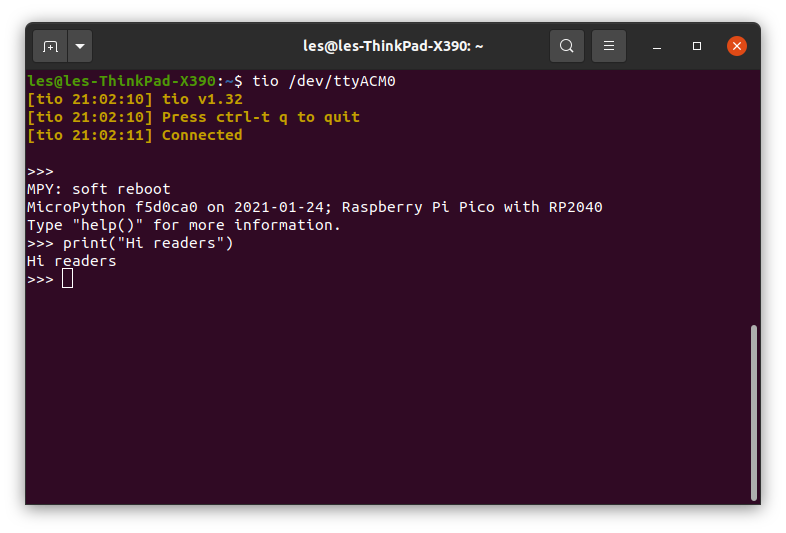Click the Press ctrl-t q to quit line
This screenshot has width=786, height=533.
click(x=193, y=117)
